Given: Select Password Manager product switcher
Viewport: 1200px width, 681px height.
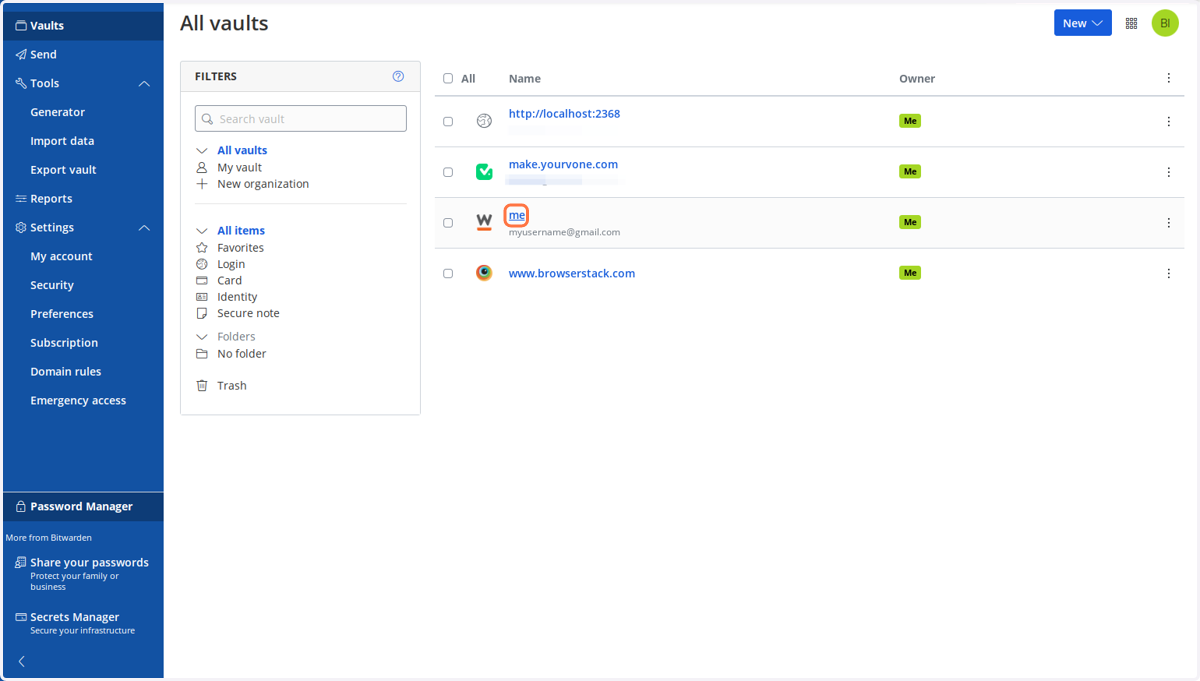Looking at the screenshot, I should click(x=83, y=507).
